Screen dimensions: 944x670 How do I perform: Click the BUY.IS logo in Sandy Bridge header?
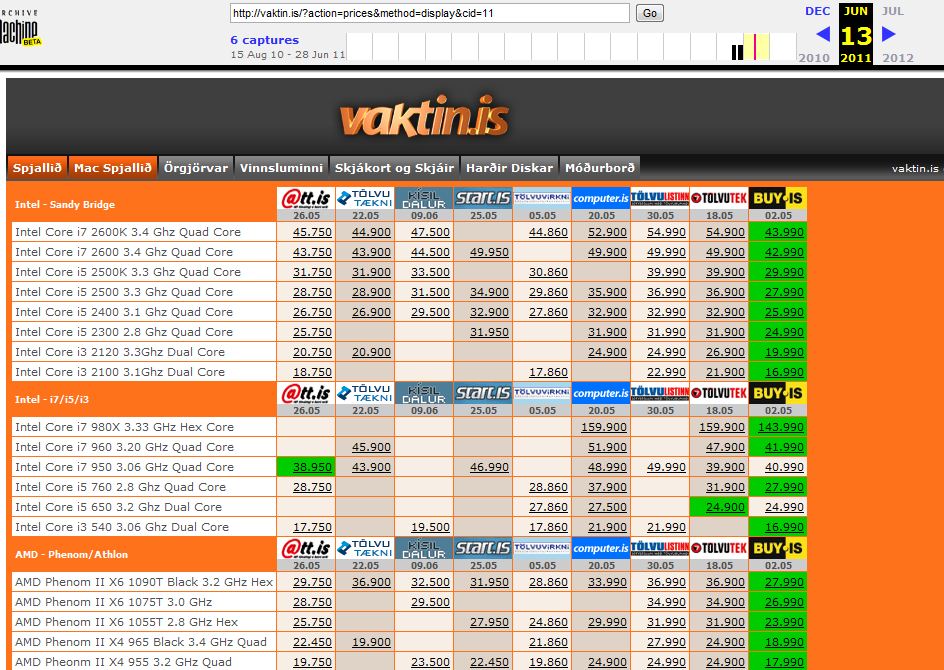[x=777, y=198]
